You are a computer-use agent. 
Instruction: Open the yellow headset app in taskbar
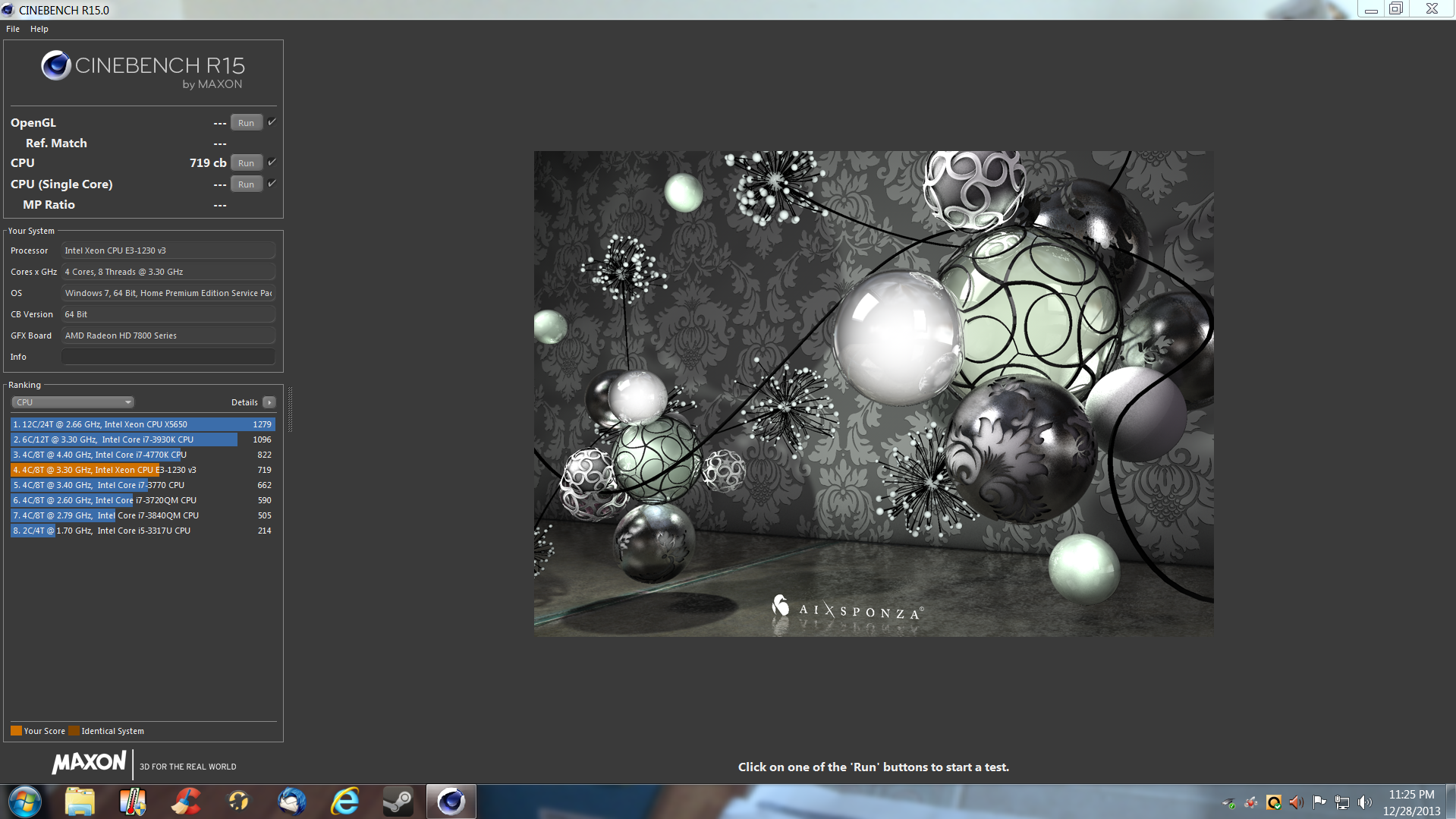(239, 802)
